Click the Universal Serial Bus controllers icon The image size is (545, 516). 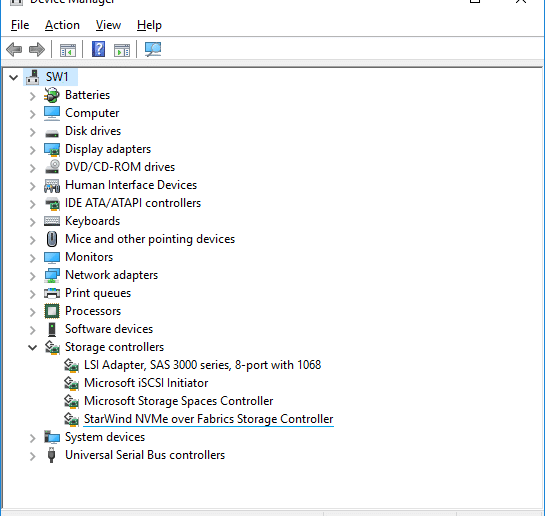tap(51, 455)
